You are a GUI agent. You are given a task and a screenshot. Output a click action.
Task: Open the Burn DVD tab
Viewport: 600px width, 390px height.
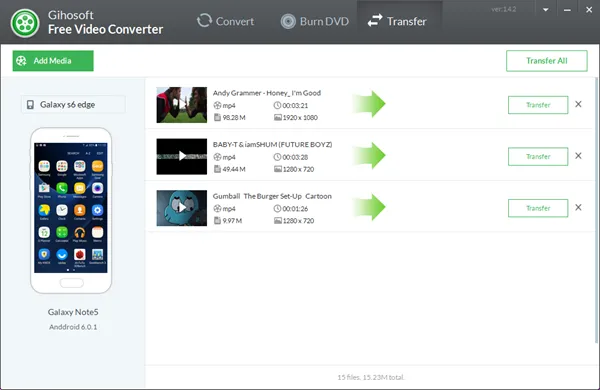pos(315,21)
